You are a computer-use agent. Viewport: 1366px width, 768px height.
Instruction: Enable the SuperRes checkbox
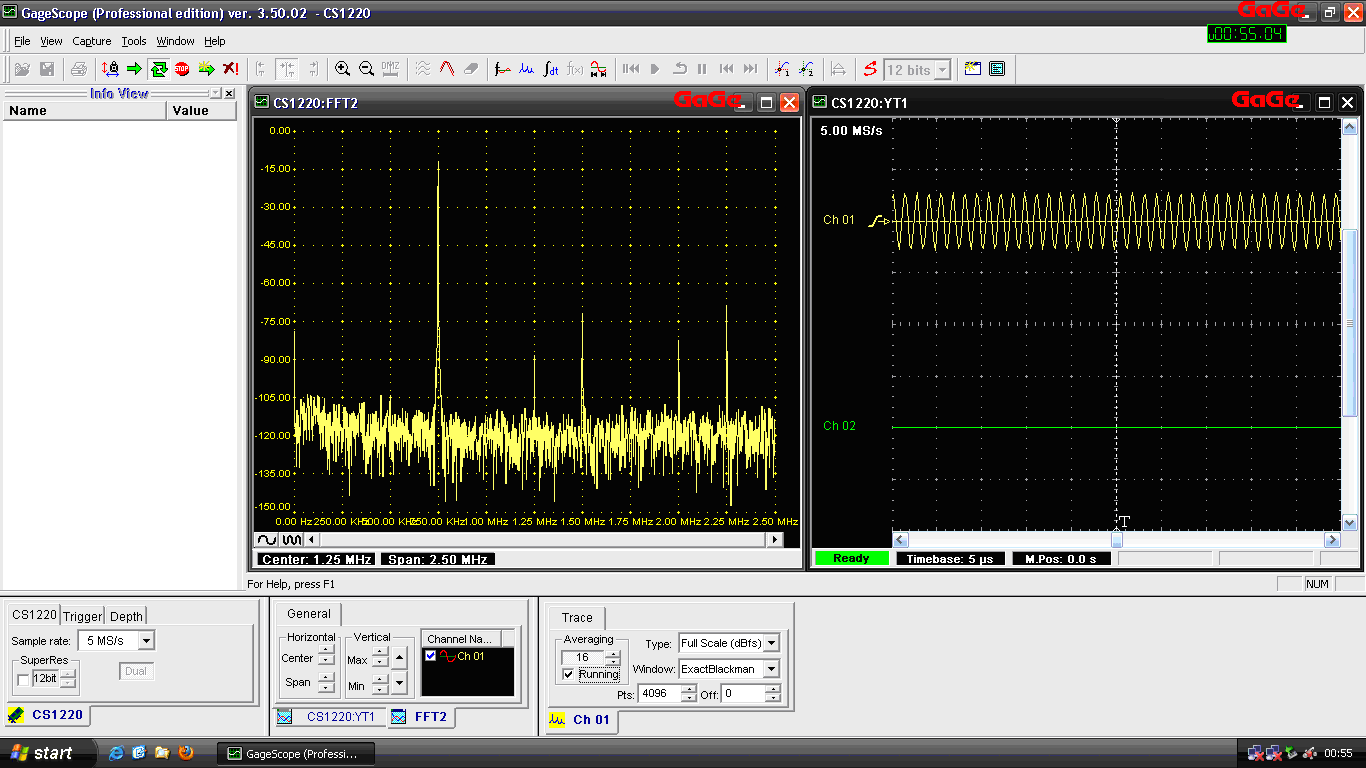coord(22,679)
